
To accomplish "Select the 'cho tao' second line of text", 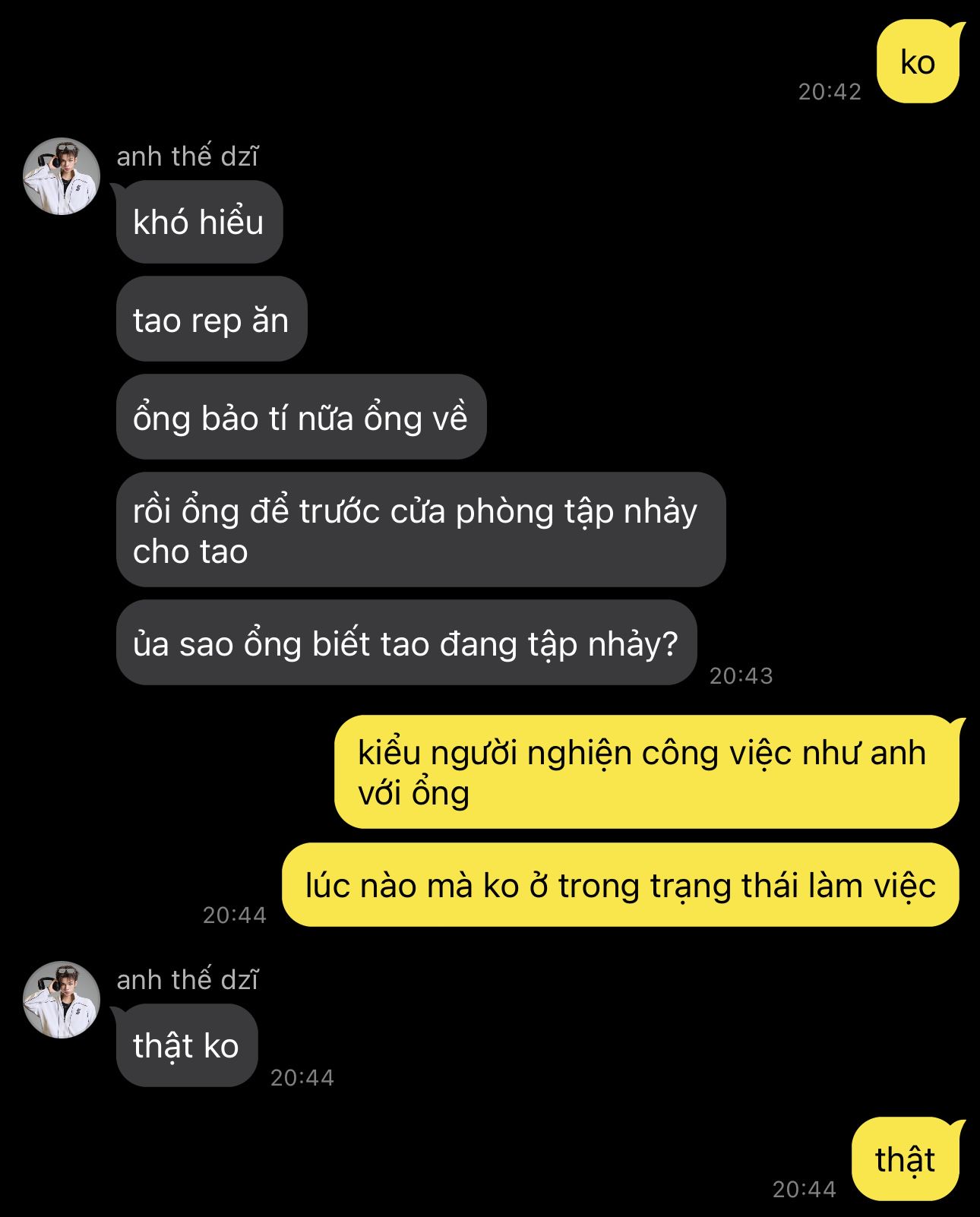I will point(191,552).
